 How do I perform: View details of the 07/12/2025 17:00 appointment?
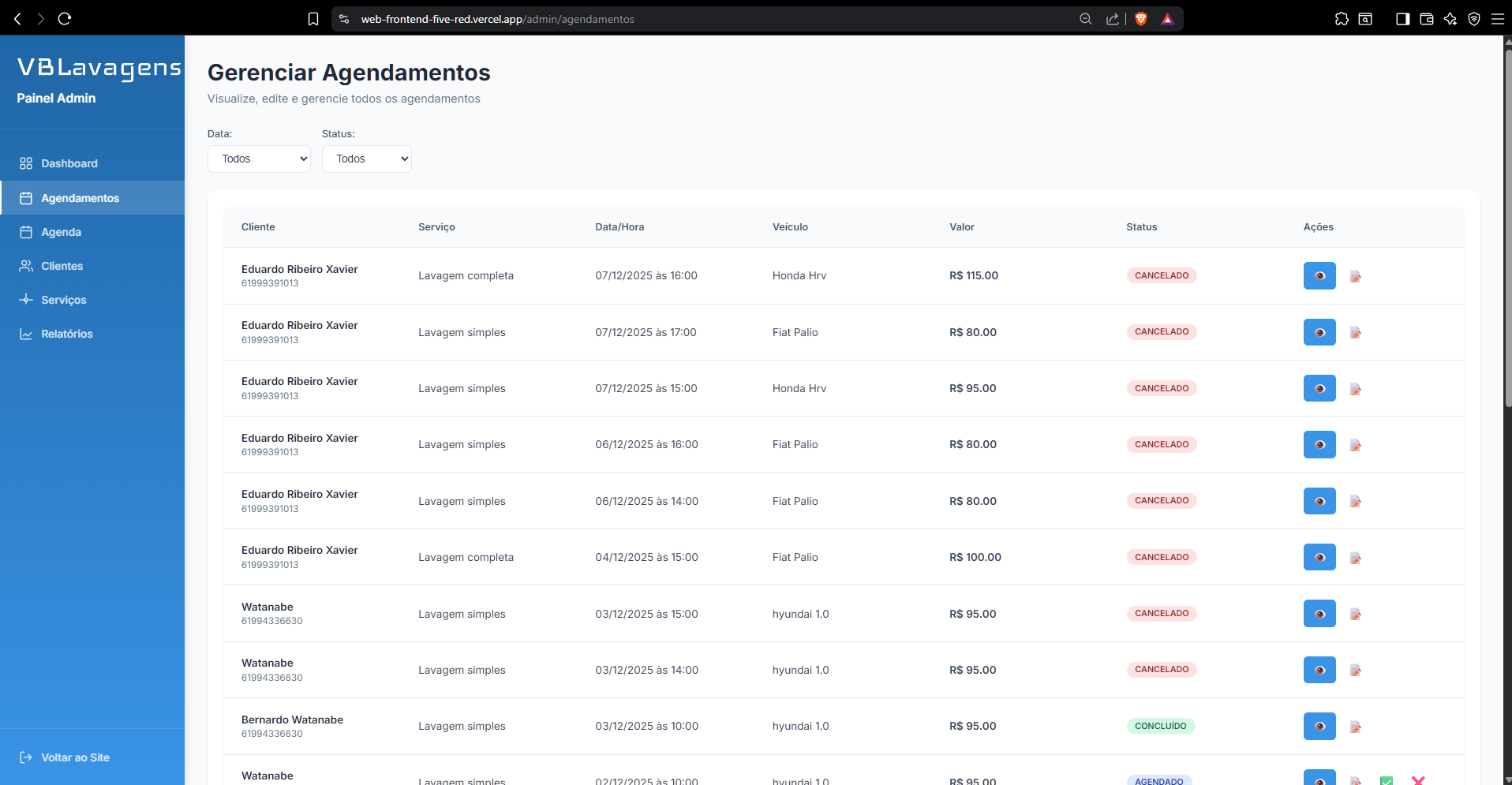pyautogui.click(x=1319, y=332)
